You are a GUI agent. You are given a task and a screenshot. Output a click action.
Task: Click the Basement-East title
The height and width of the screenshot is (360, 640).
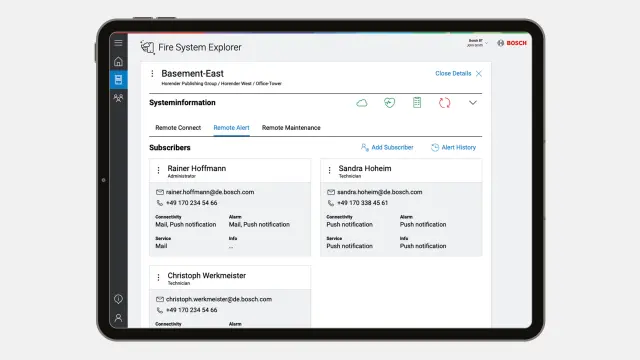pyautogui.click(x=192, y=73)
